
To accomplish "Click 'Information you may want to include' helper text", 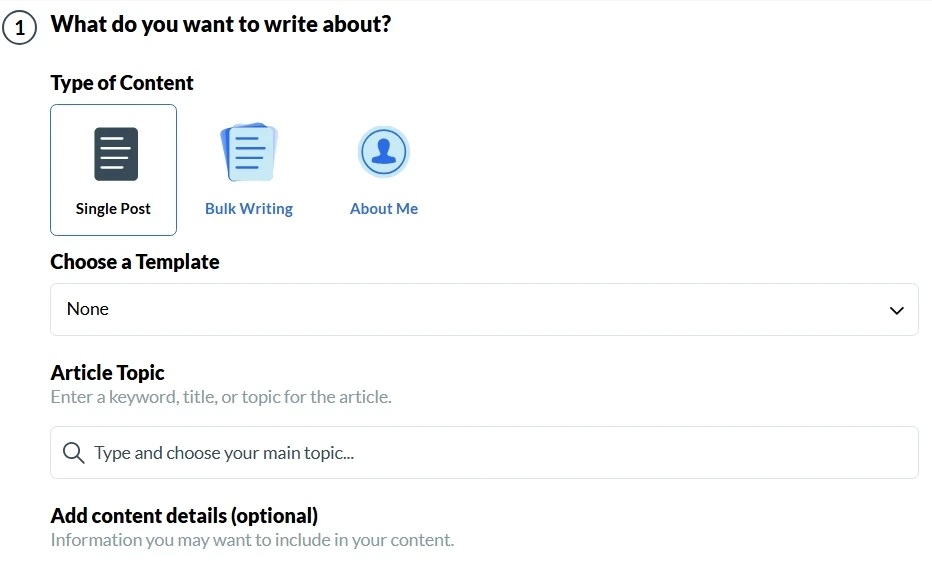I will (252, 540).
